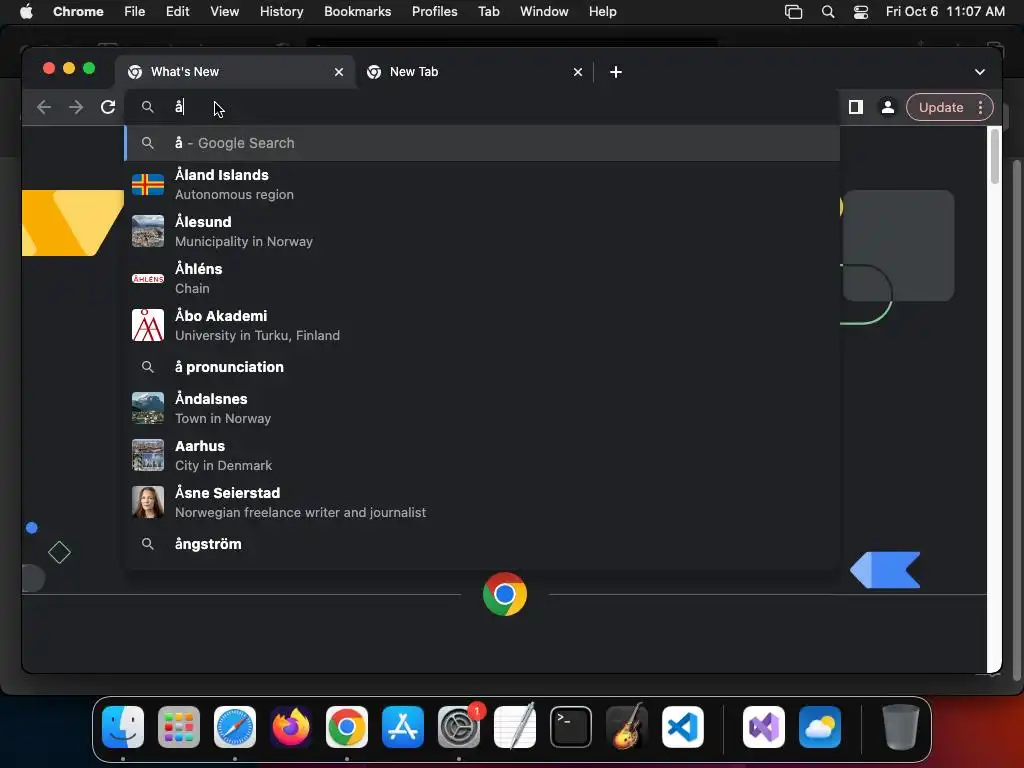Click the page vertical scrollbar
The height and width of the screenshot is (768, 1024).
(x=995, y=157)
